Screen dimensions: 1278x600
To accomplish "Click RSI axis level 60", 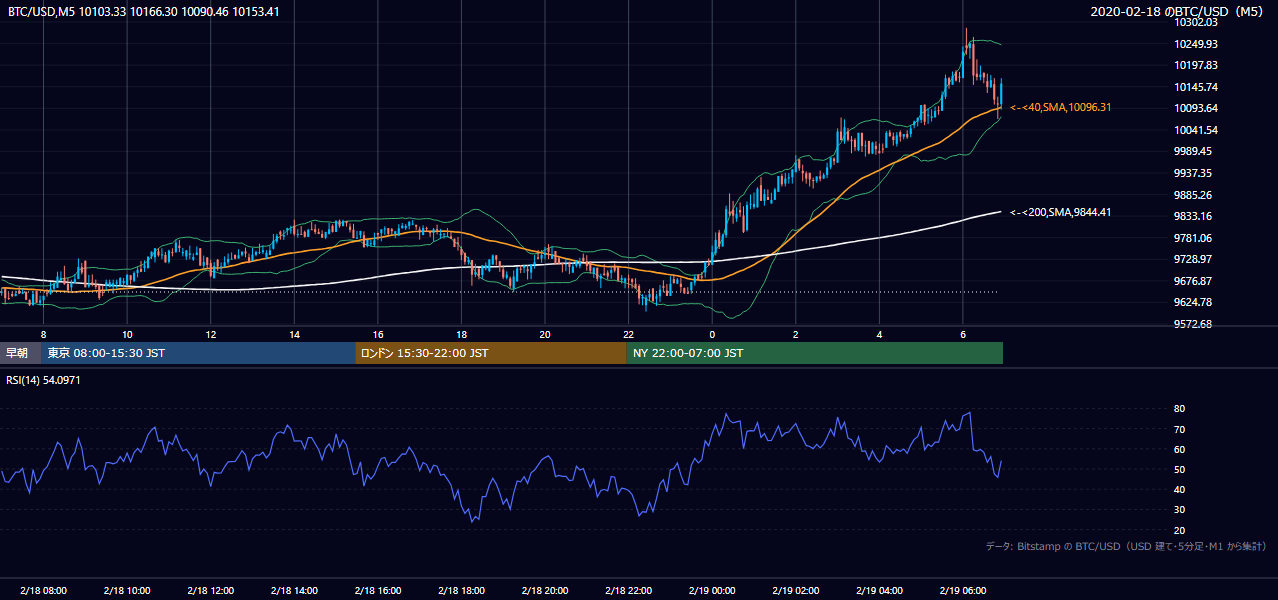I will [1179, 449].
